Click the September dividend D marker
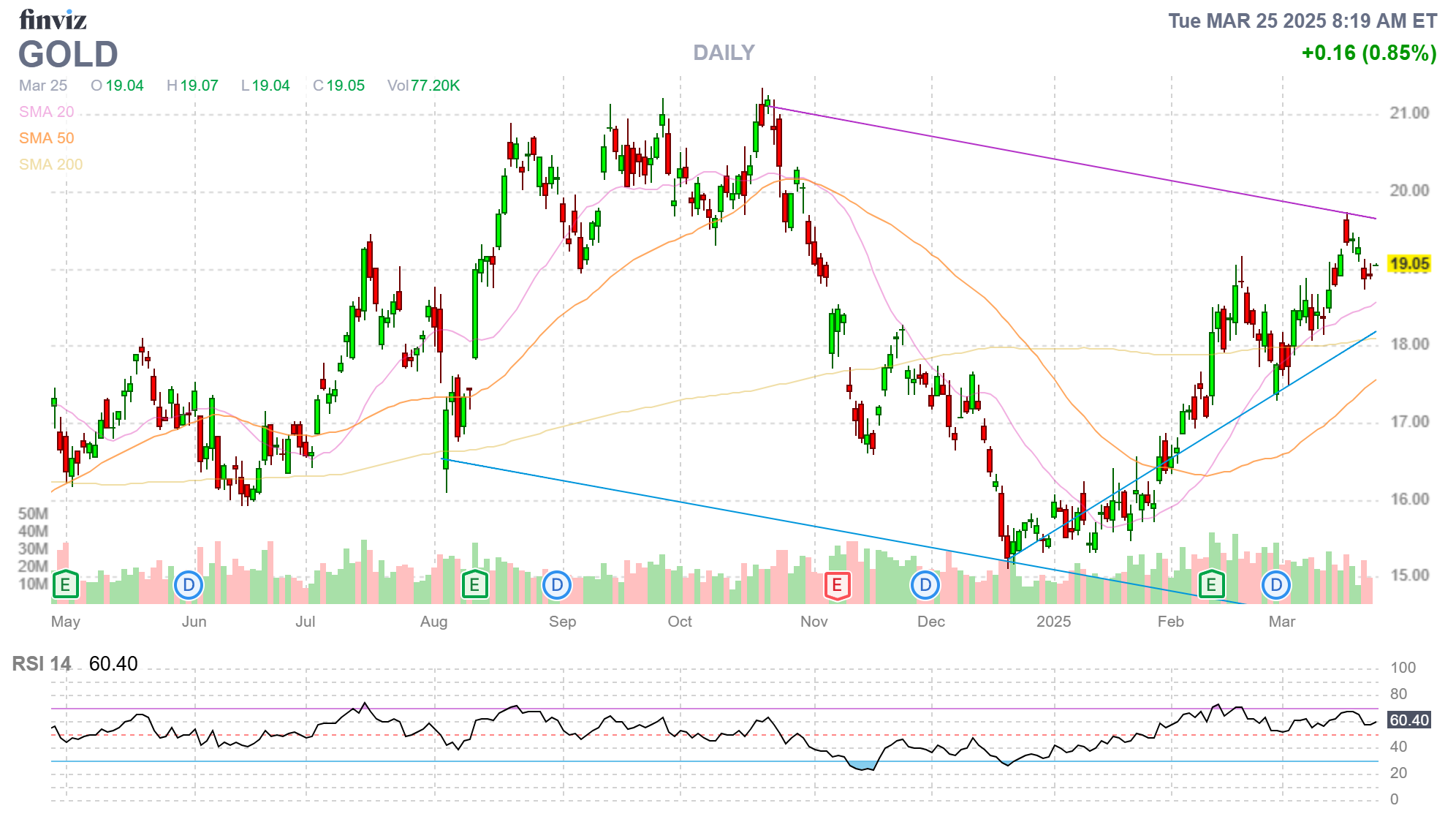 click(x=557, y=584)
